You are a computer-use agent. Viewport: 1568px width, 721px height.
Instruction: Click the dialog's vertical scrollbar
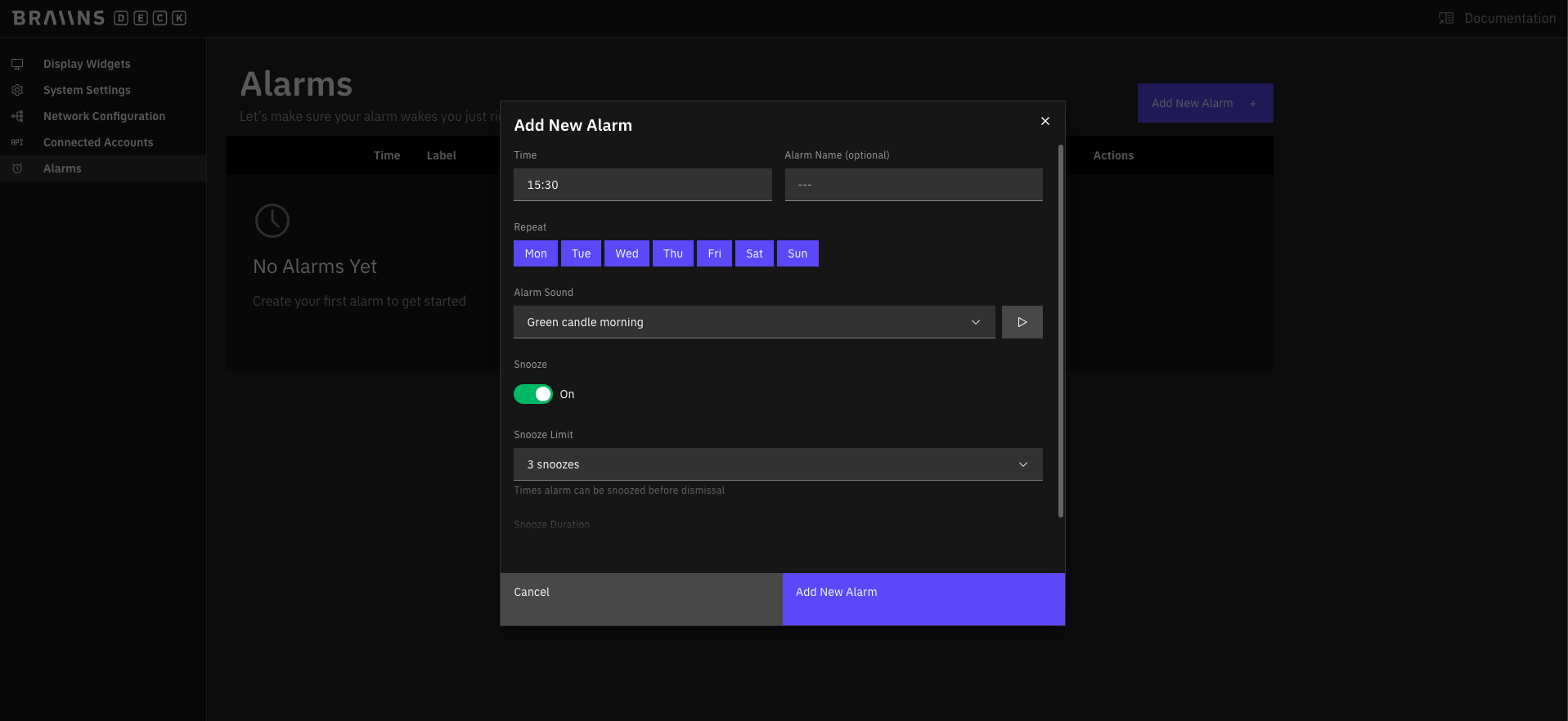pyautogui.click(x=1061, y=331)
